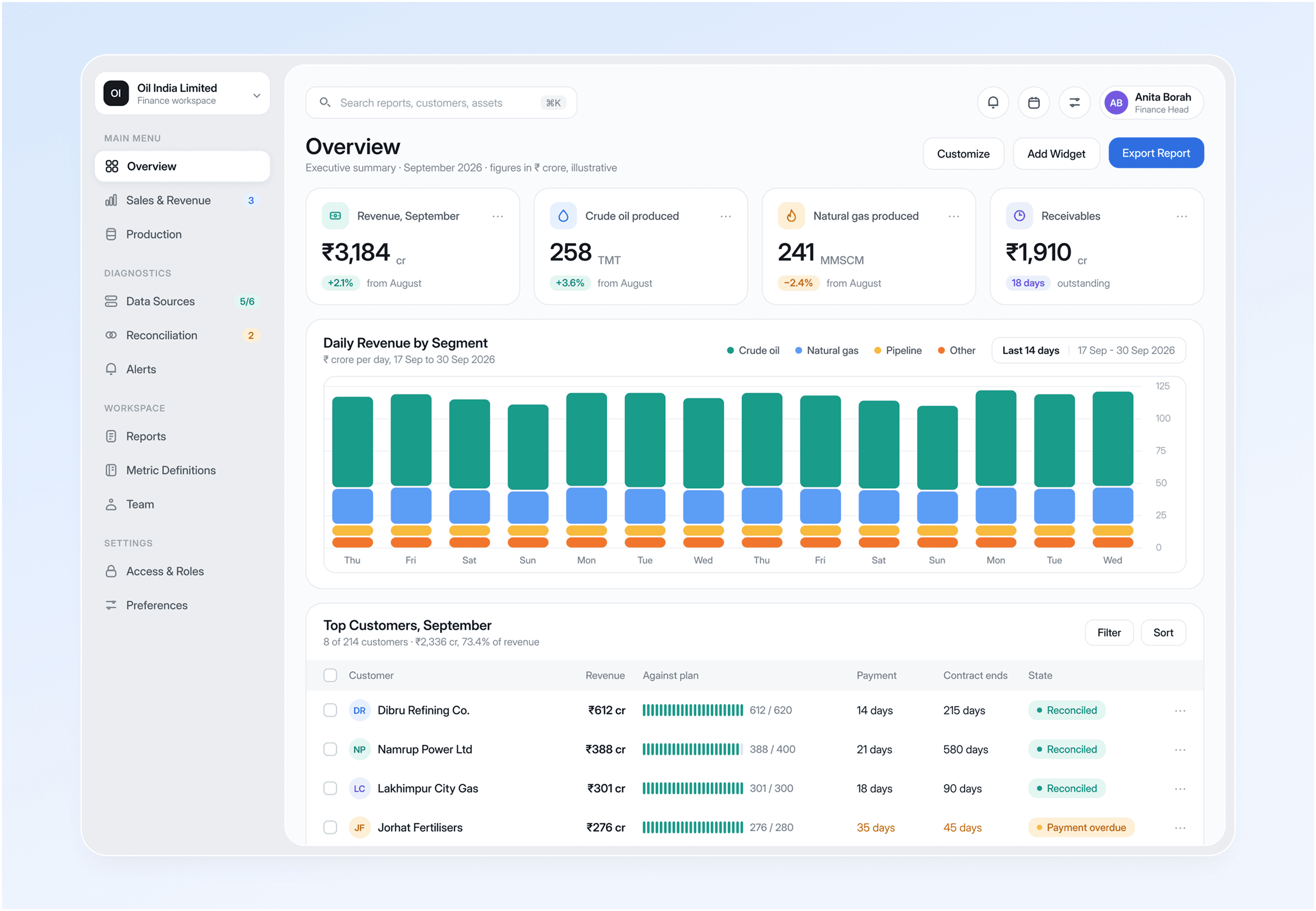Go to Sales & Revenue in sidebar
The width and height of the screenshot is (1316, 911).
point(182,200)
